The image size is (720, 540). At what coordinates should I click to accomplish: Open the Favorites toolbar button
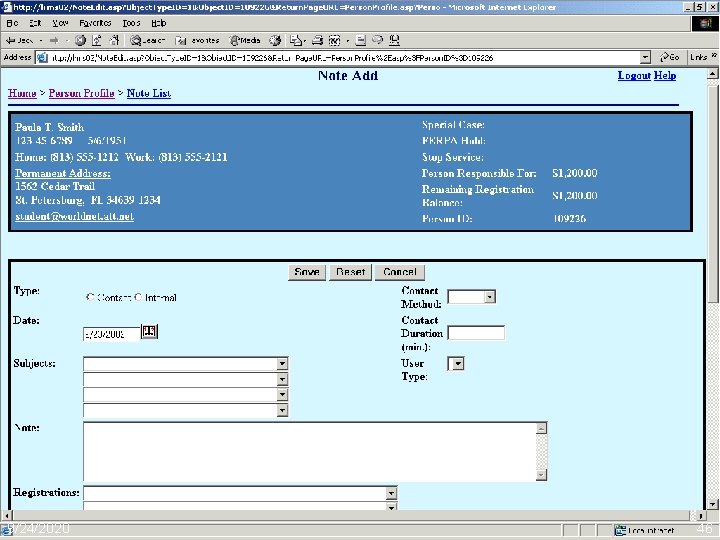(197, 40)
